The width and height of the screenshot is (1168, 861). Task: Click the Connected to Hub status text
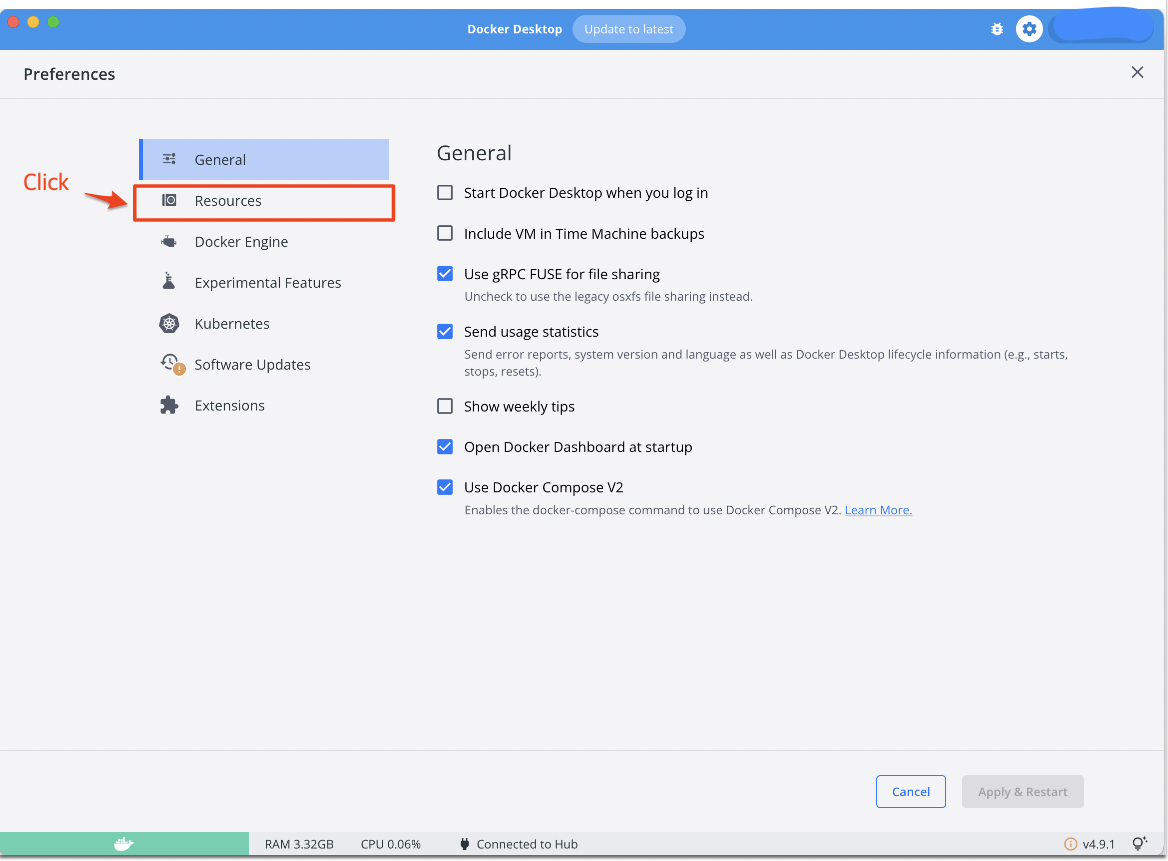click(527, 844)
